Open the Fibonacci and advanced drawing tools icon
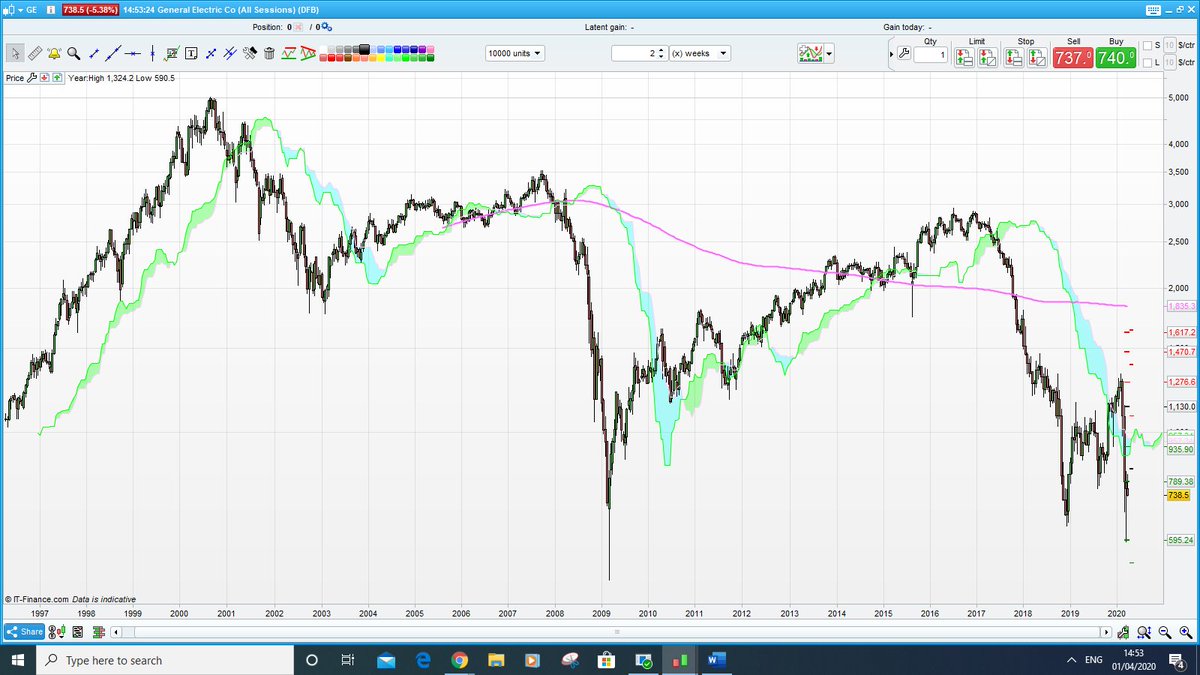Image resolution: width=1200 pixels, height=675 pixels. point(171,53)
